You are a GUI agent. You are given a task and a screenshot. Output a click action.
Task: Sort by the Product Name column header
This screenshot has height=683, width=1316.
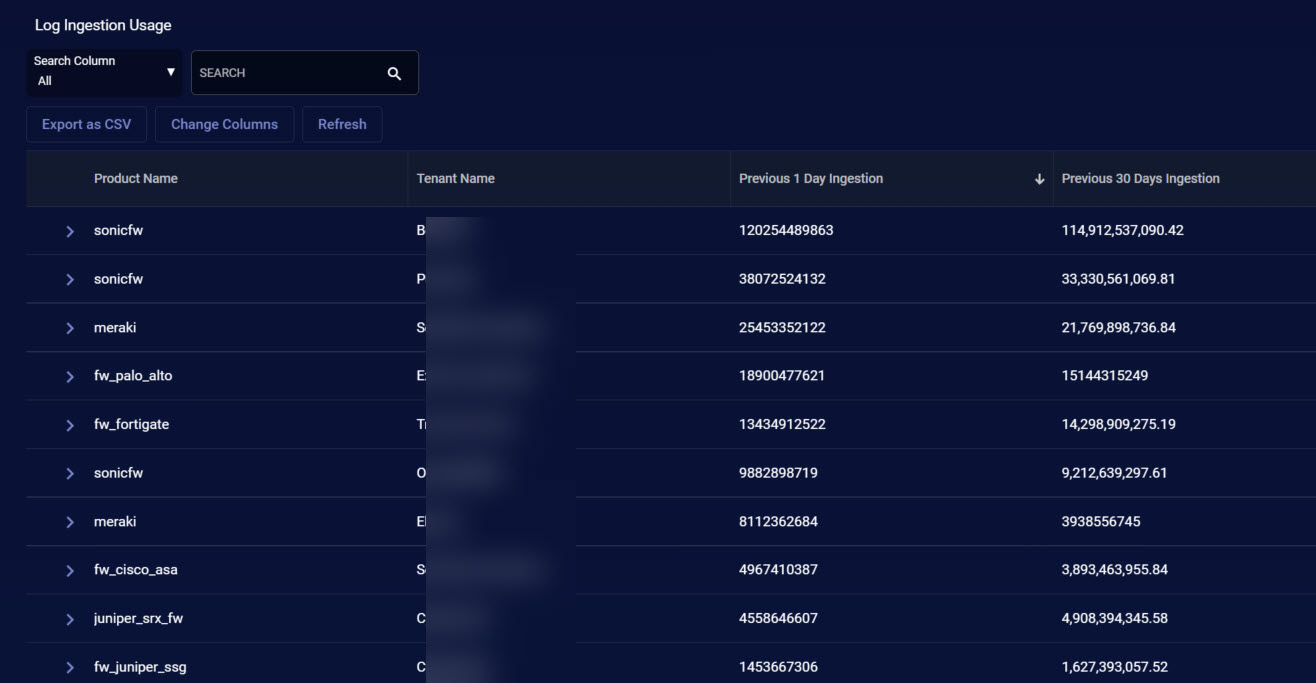click(x=135, y=179)
